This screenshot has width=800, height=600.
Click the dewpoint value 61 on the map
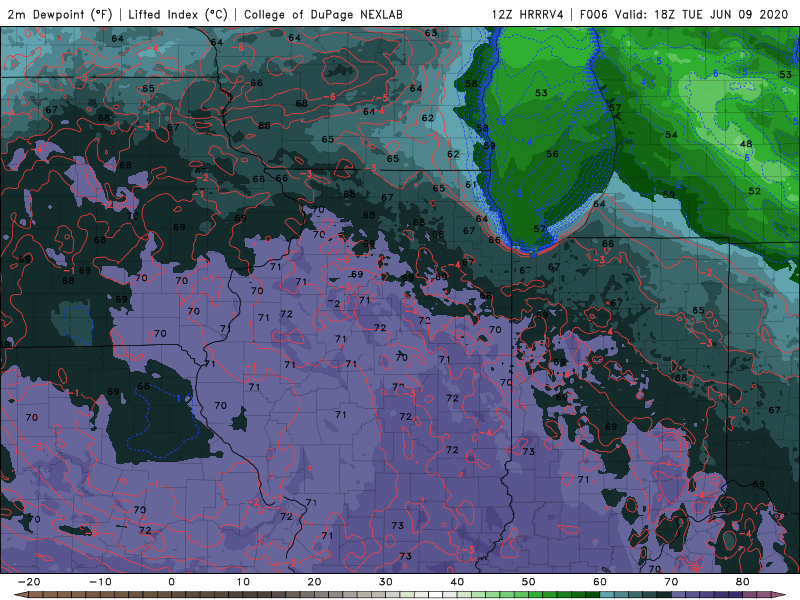tap(471, 185)
